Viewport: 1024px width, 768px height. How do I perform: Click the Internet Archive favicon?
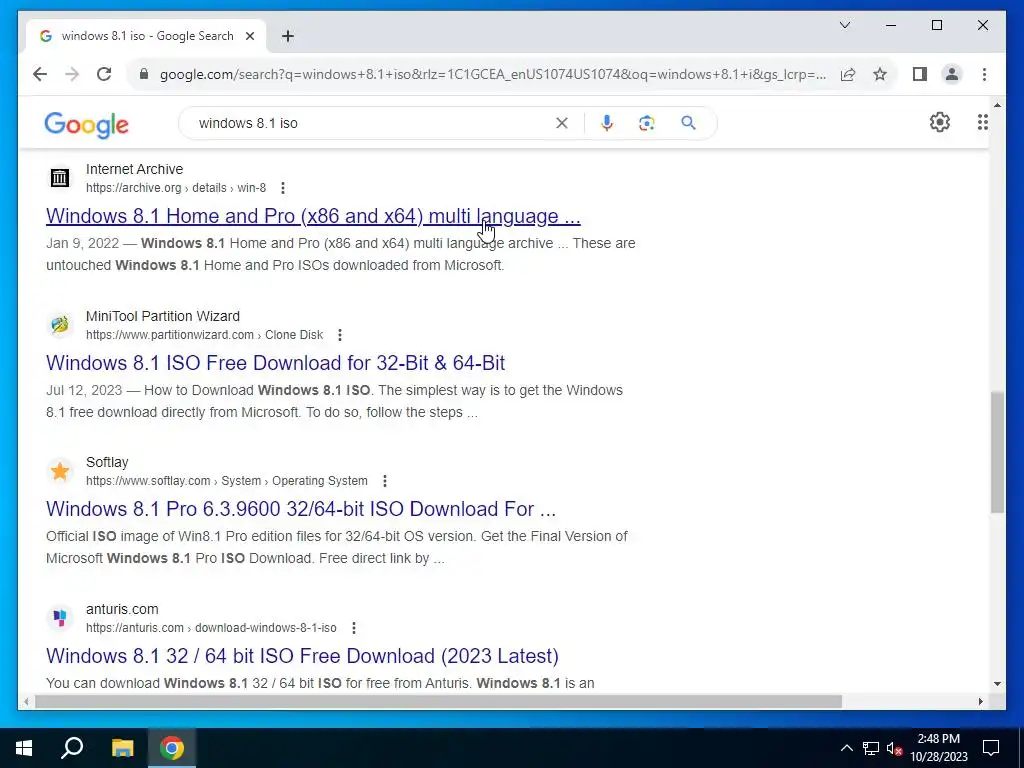coord(60,178)
